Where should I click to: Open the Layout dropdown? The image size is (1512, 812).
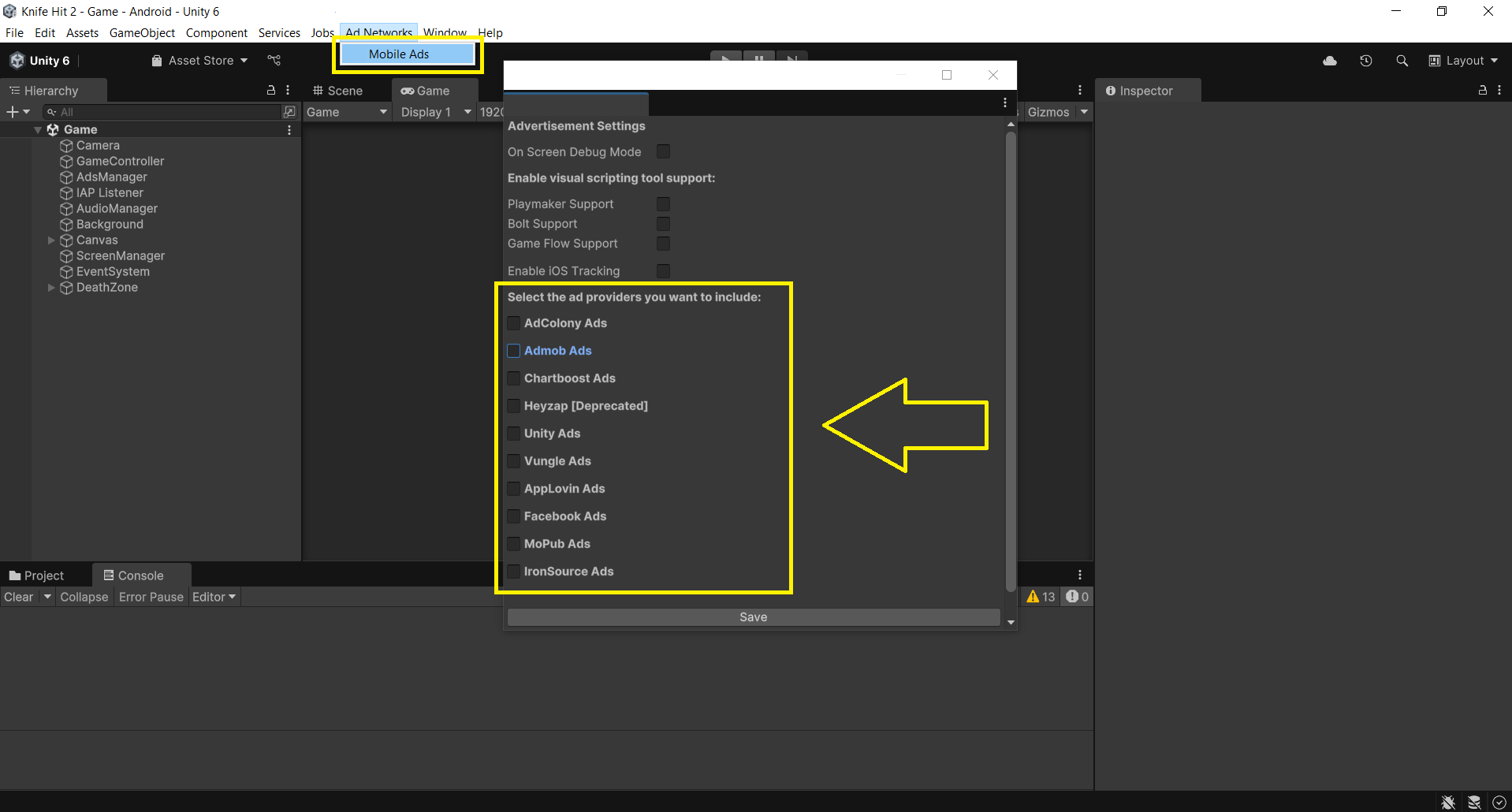[x=1463, y=61]
